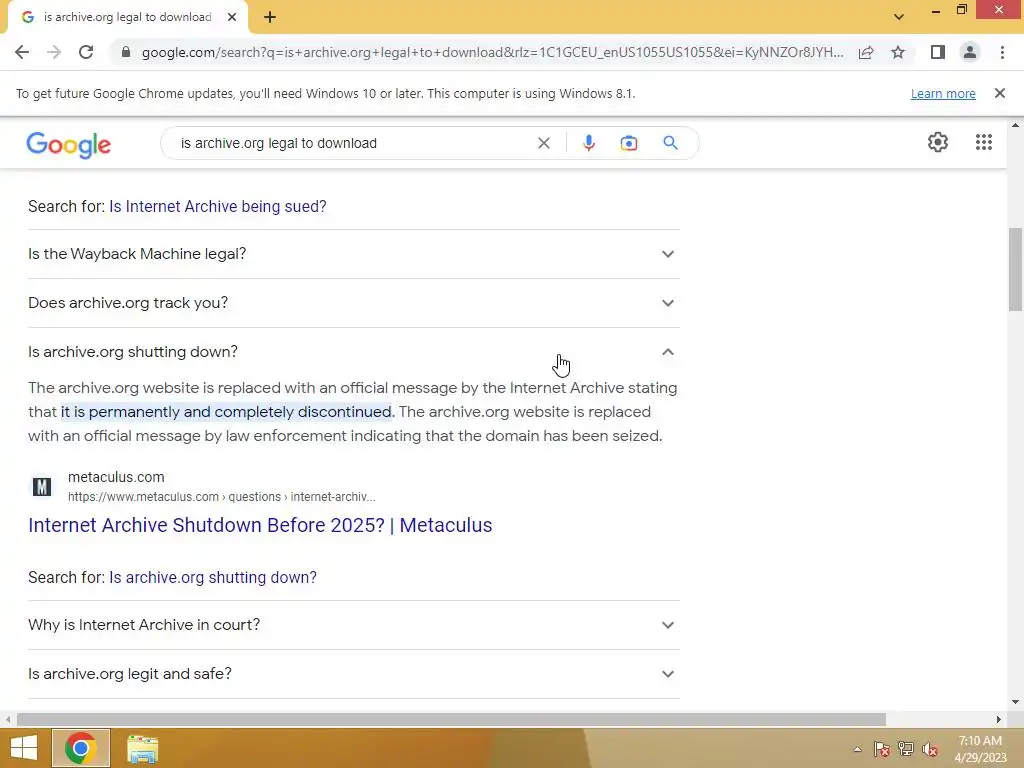Search by image with the camera icon
Image resolution: width=1024 pixels, height=768 pixels.
[628, 143]
